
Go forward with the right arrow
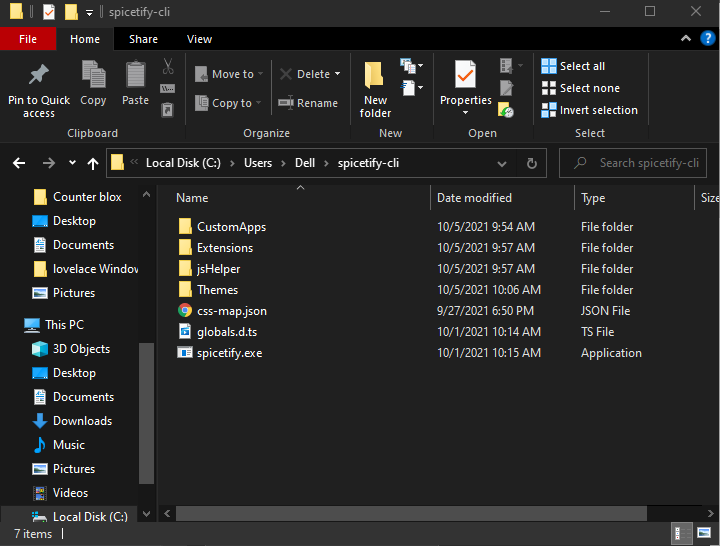point(49,163)
